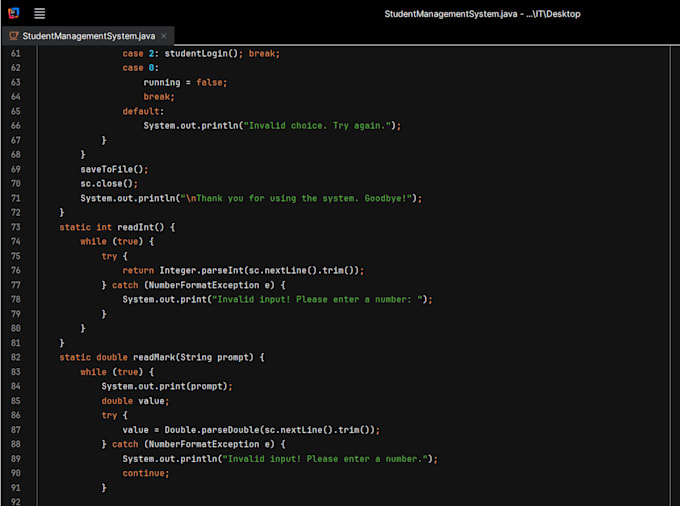Viewport: 680px width, 506px height.
Task: Click the Goodbye message string
Action: (296, 198)
